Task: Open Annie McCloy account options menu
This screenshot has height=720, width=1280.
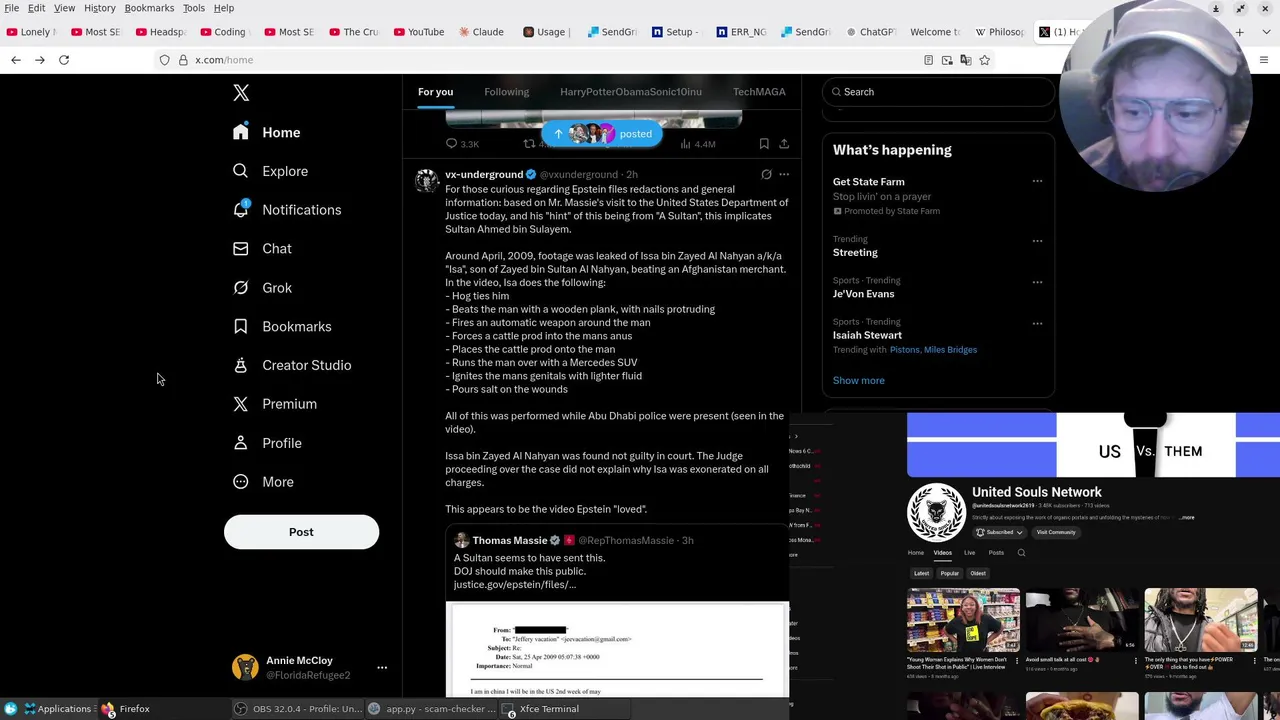Action: coord(381,667)
